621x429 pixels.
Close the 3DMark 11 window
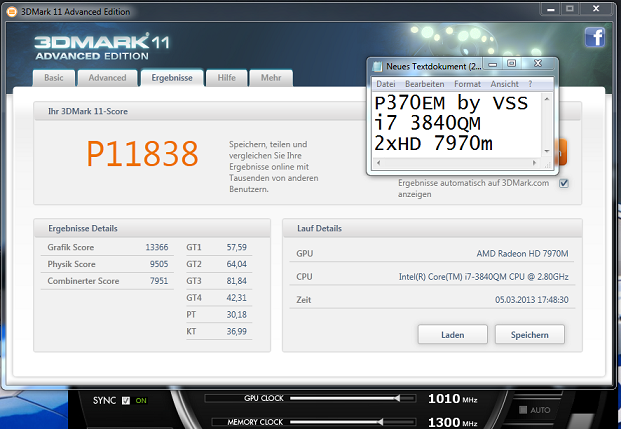pos(596,9)
